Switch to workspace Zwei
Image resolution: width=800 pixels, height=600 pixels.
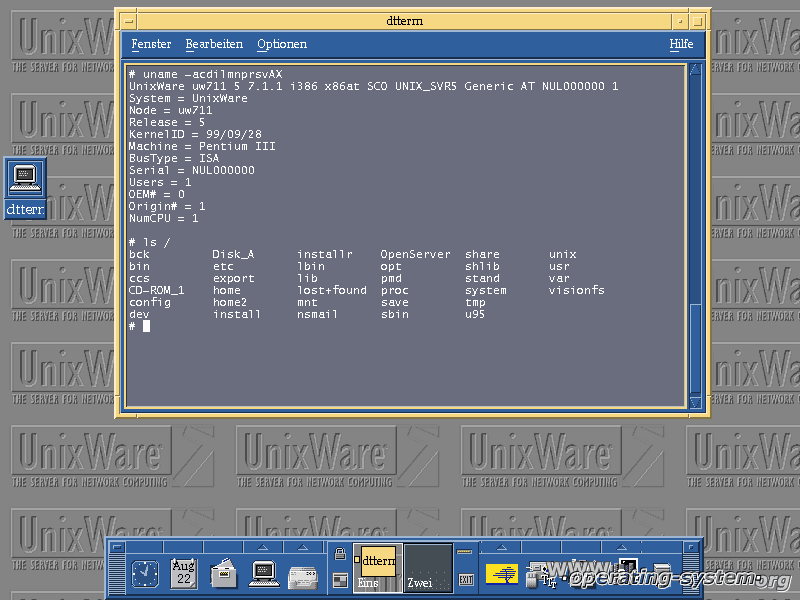pos(428,568)
